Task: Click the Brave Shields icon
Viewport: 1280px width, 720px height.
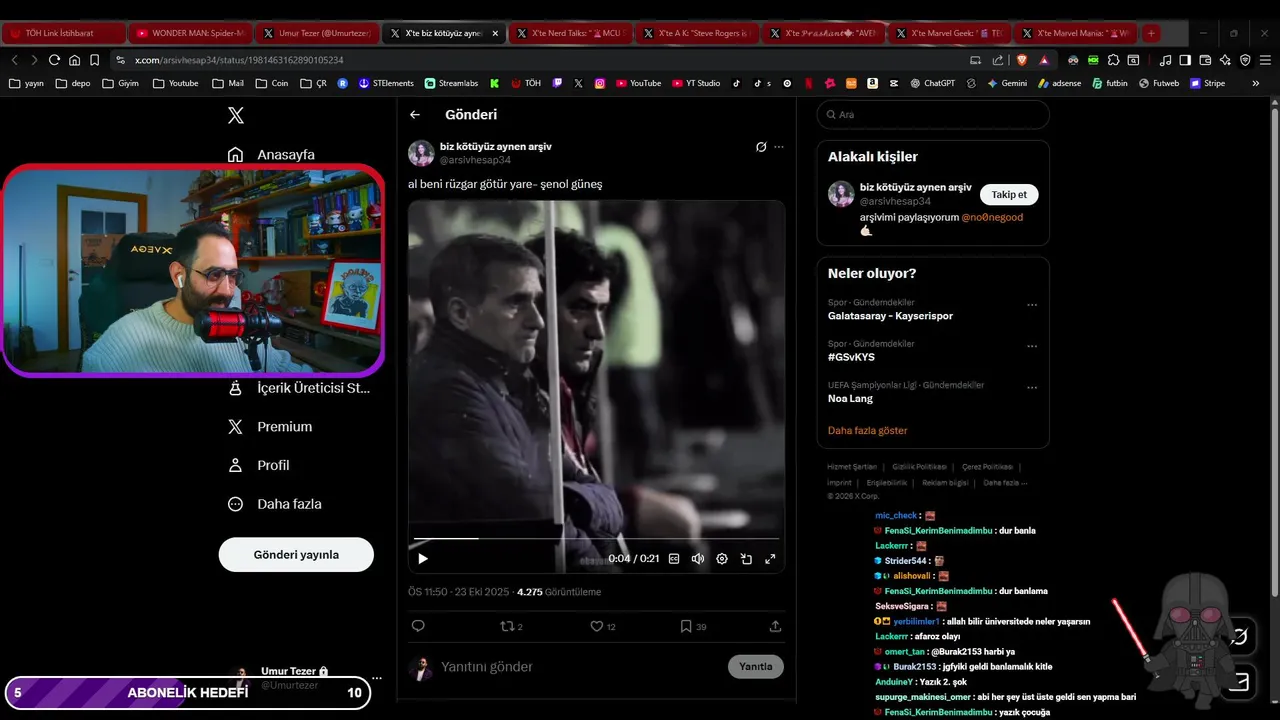Action: (1024, 60)
